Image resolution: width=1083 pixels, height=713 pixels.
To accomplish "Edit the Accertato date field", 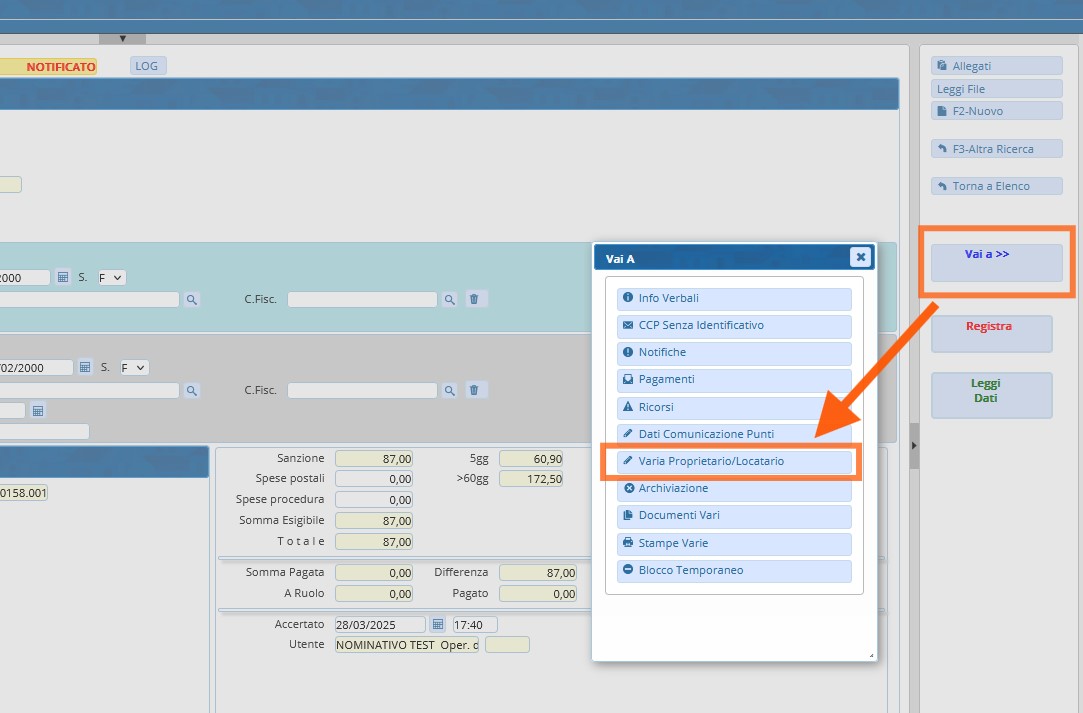I will point(381,625).
